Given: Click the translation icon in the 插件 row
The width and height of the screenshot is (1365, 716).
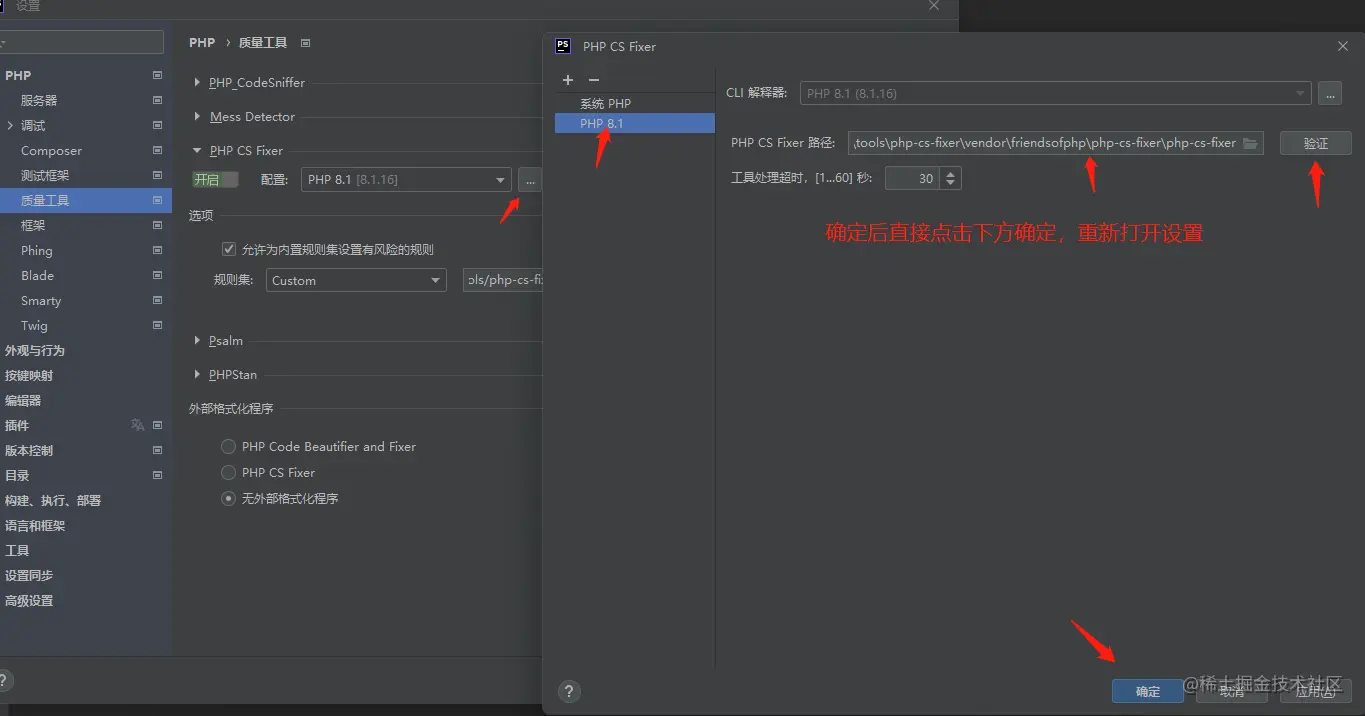Looking at the screenshot, I should [137, 425].
